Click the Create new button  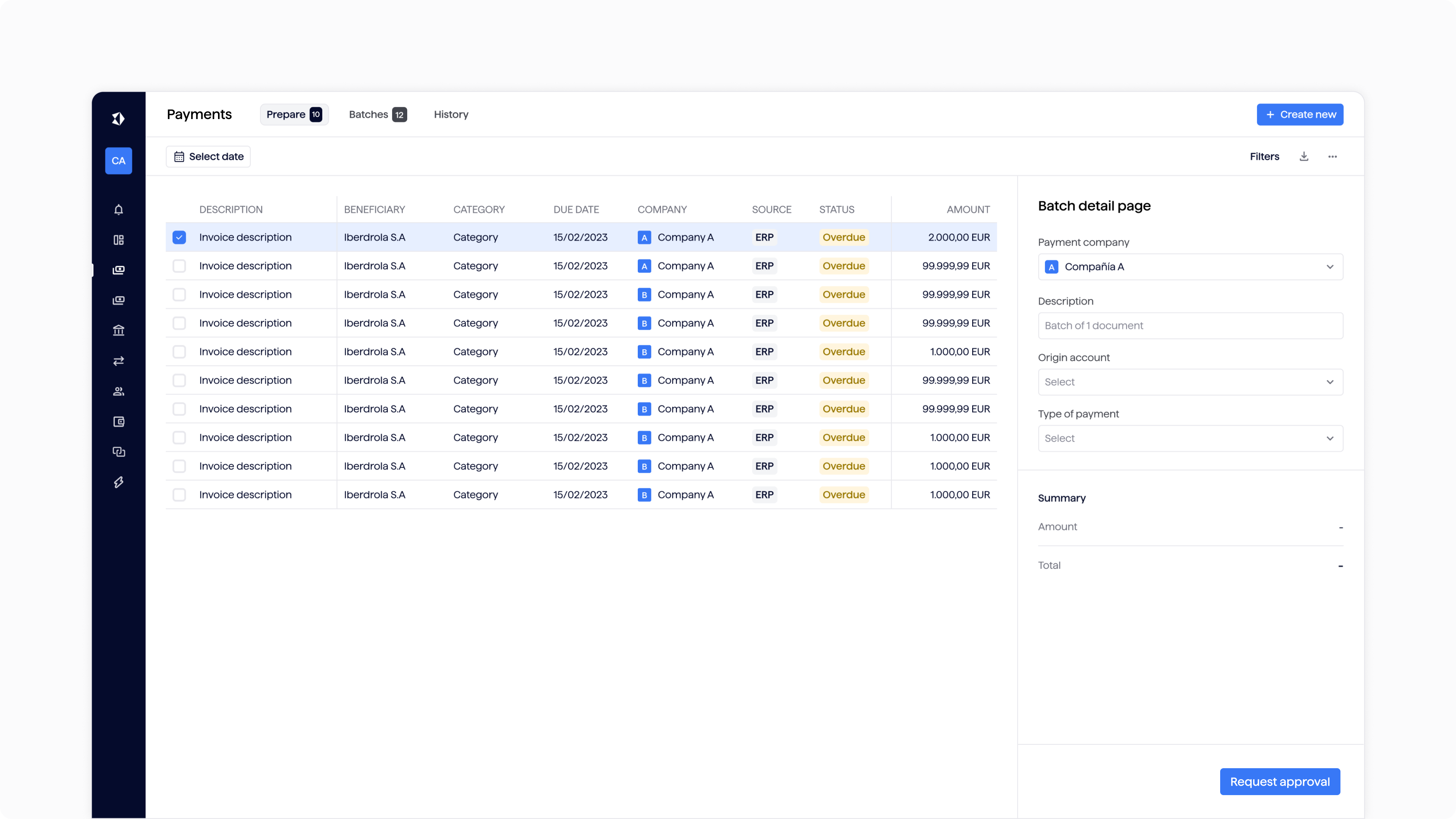1299,115
